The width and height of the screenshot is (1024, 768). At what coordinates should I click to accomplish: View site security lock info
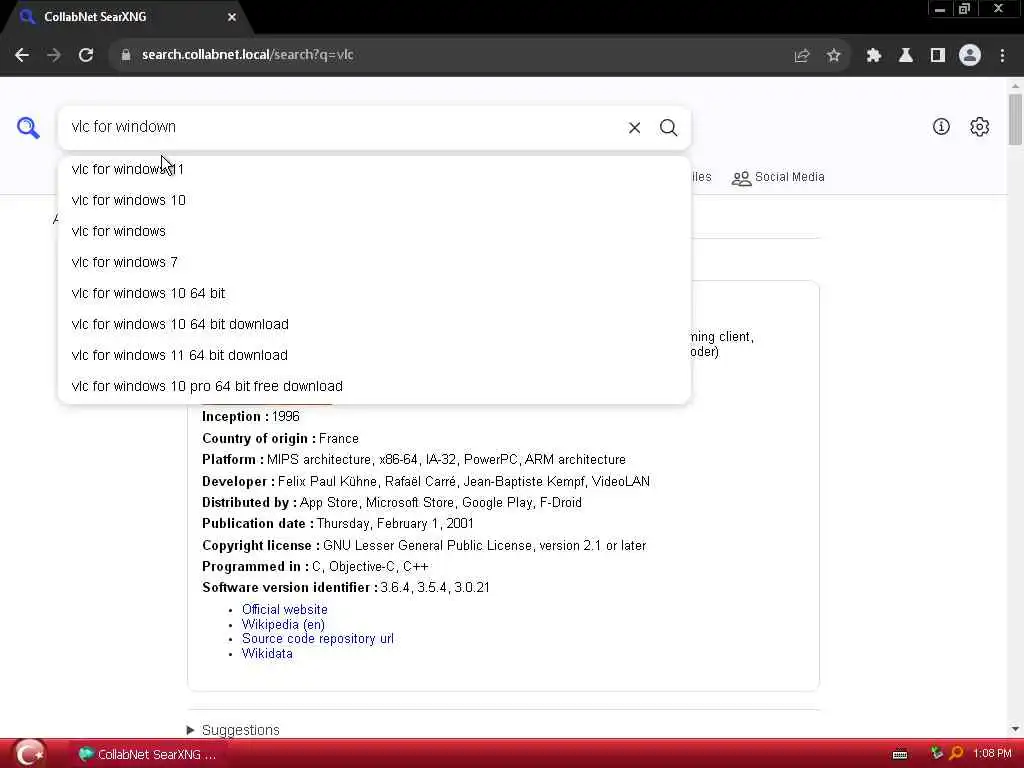(126, 55)
